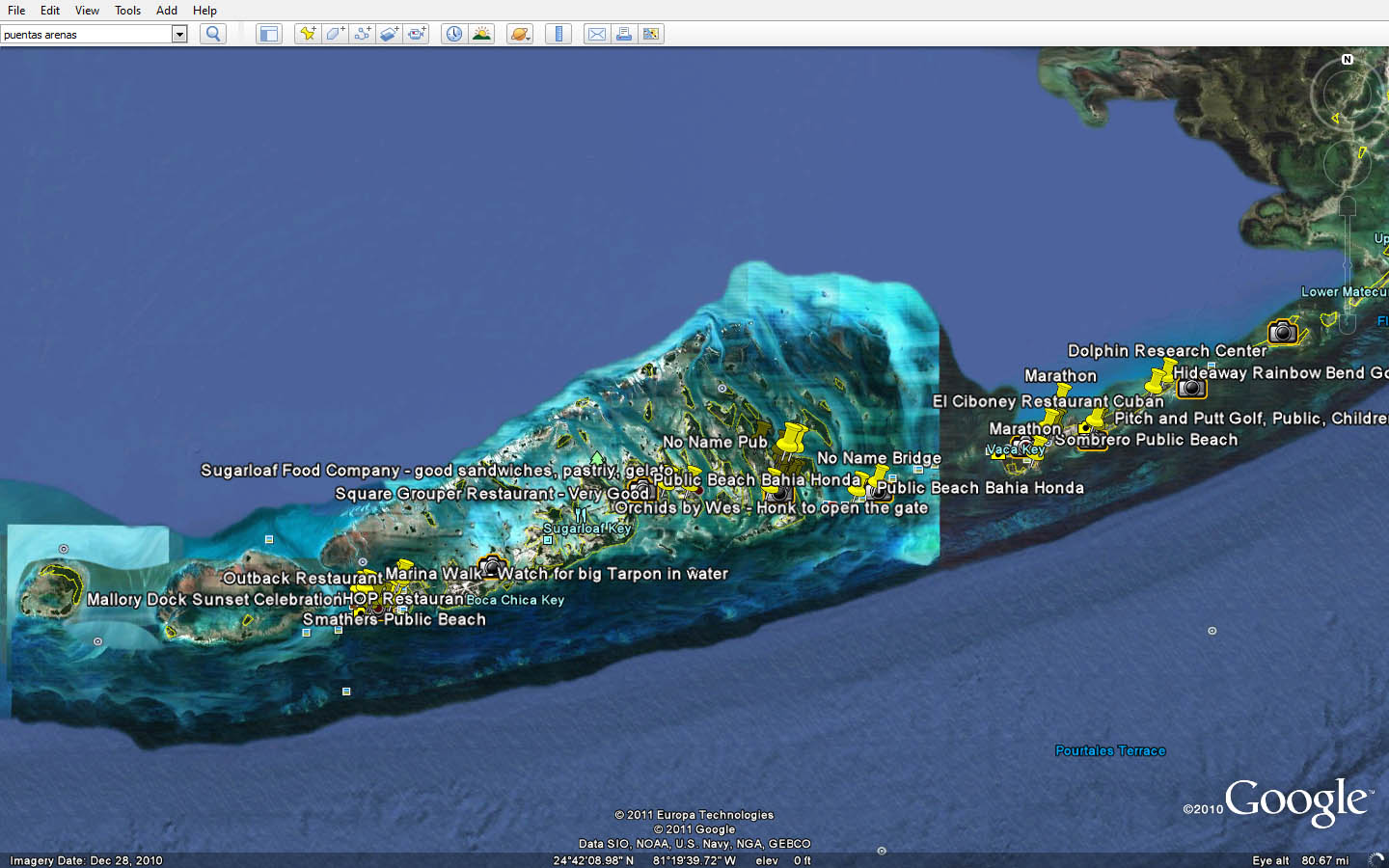Viewport: 1389px width, 868px height.
Task: Open the ruler measurement tool
Action: [x=558, y=34]
